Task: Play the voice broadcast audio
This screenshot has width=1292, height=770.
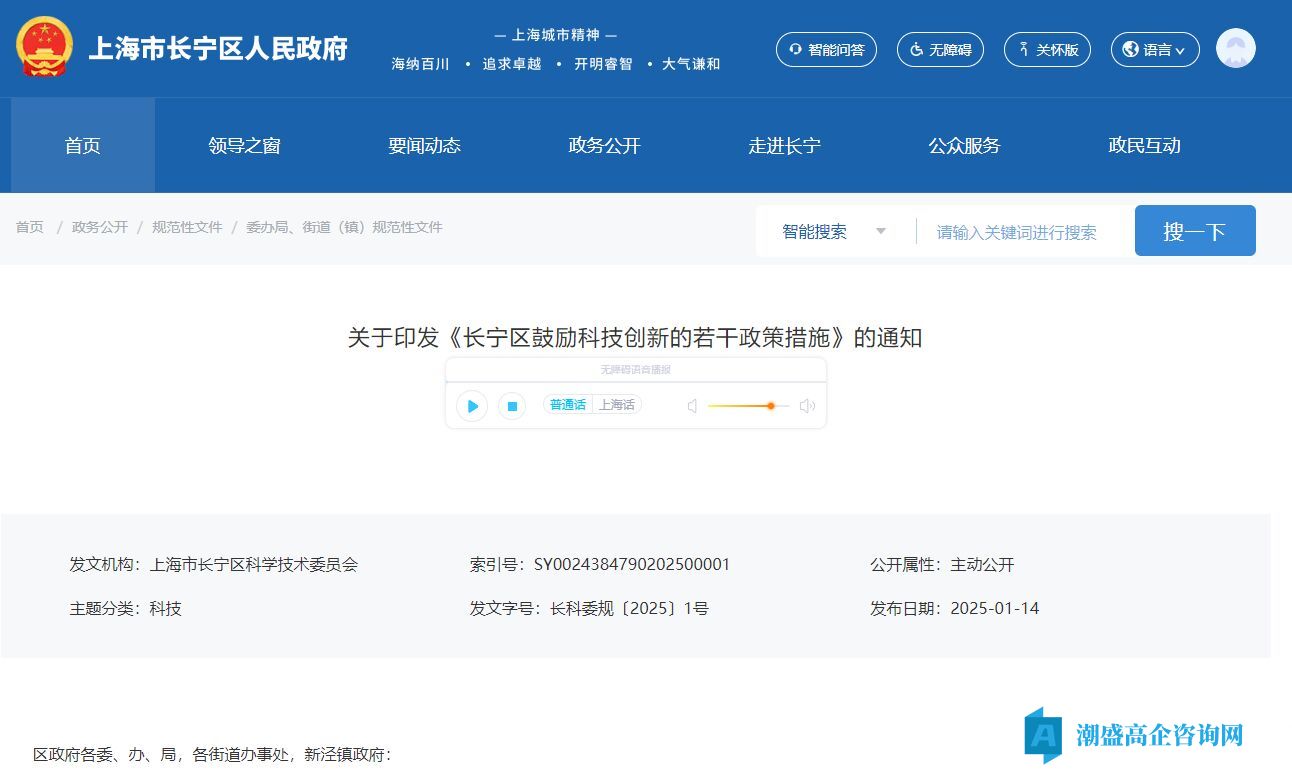Action: click(x=472, y=406)
